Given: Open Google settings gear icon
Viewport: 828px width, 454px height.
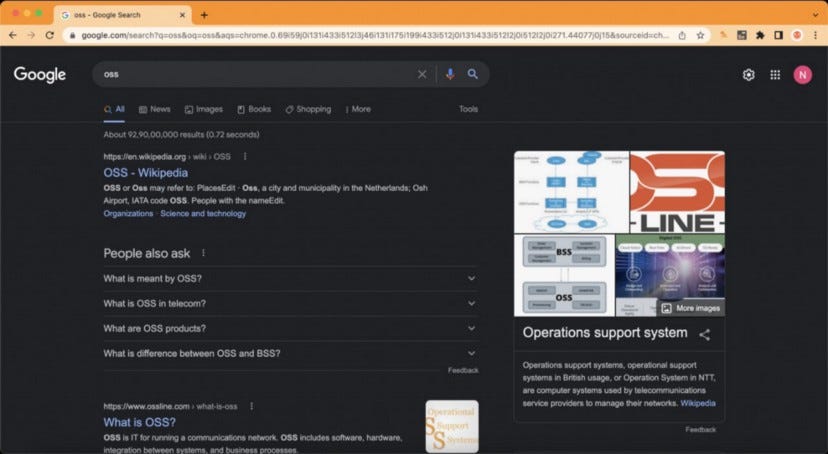Looking at the screenshot, I should click(748, 75).
